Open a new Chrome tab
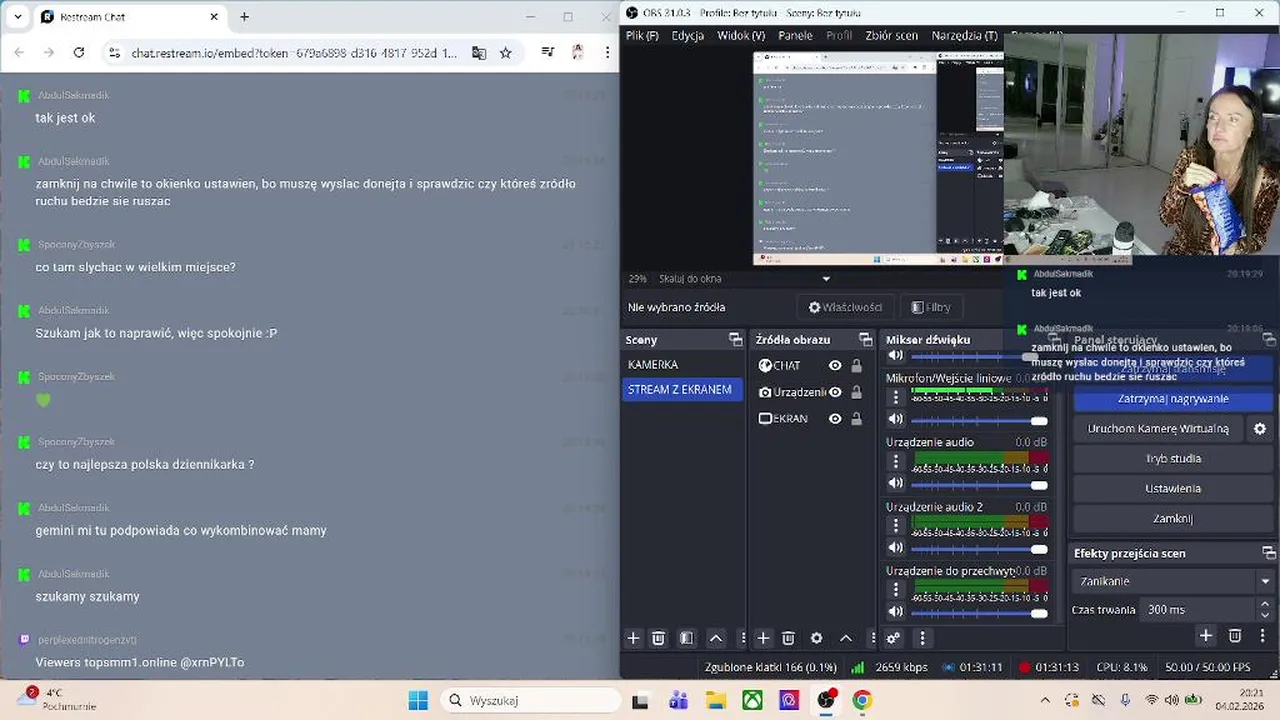Screen dimensions: 1280x720 pyautogui.click(x=244, y=17)
